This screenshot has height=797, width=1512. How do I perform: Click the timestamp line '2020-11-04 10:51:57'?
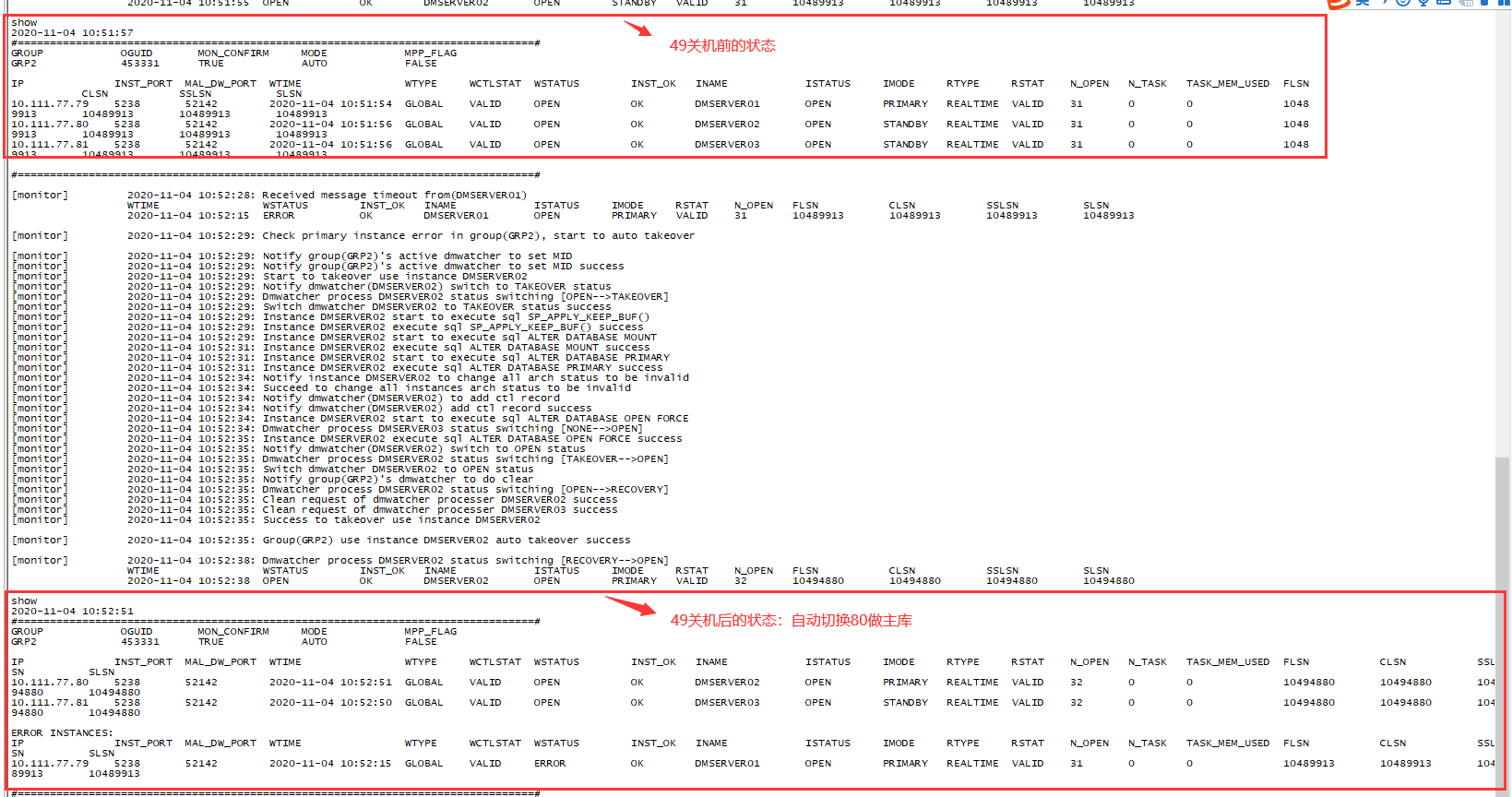(72, 33)
